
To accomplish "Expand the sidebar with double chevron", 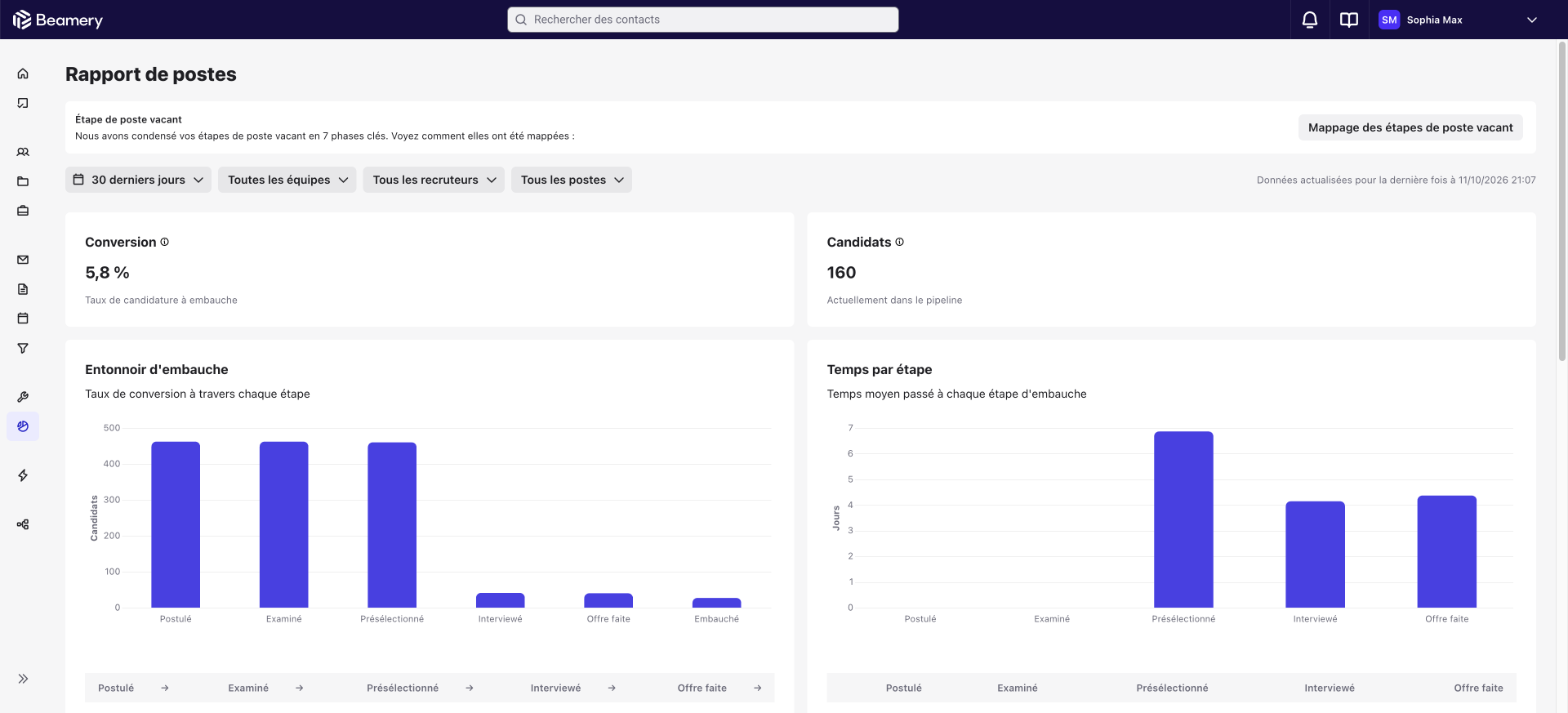I will [x=23, y=678].
